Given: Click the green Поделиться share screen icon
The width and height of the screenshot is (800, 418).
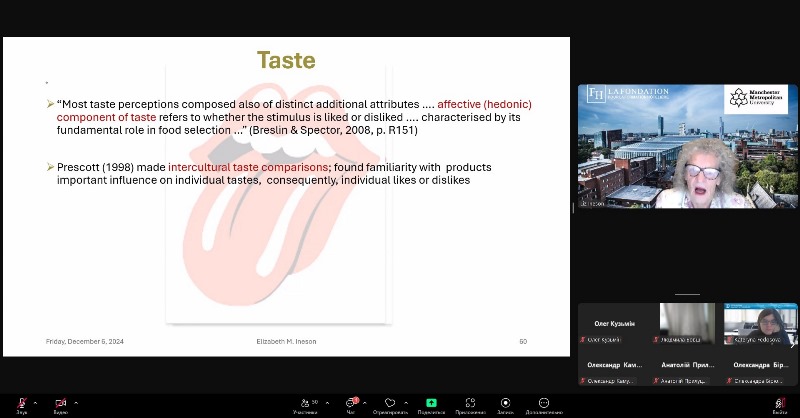Looking at the screenshot, I should pyautogui.click(x=431, y=402).
